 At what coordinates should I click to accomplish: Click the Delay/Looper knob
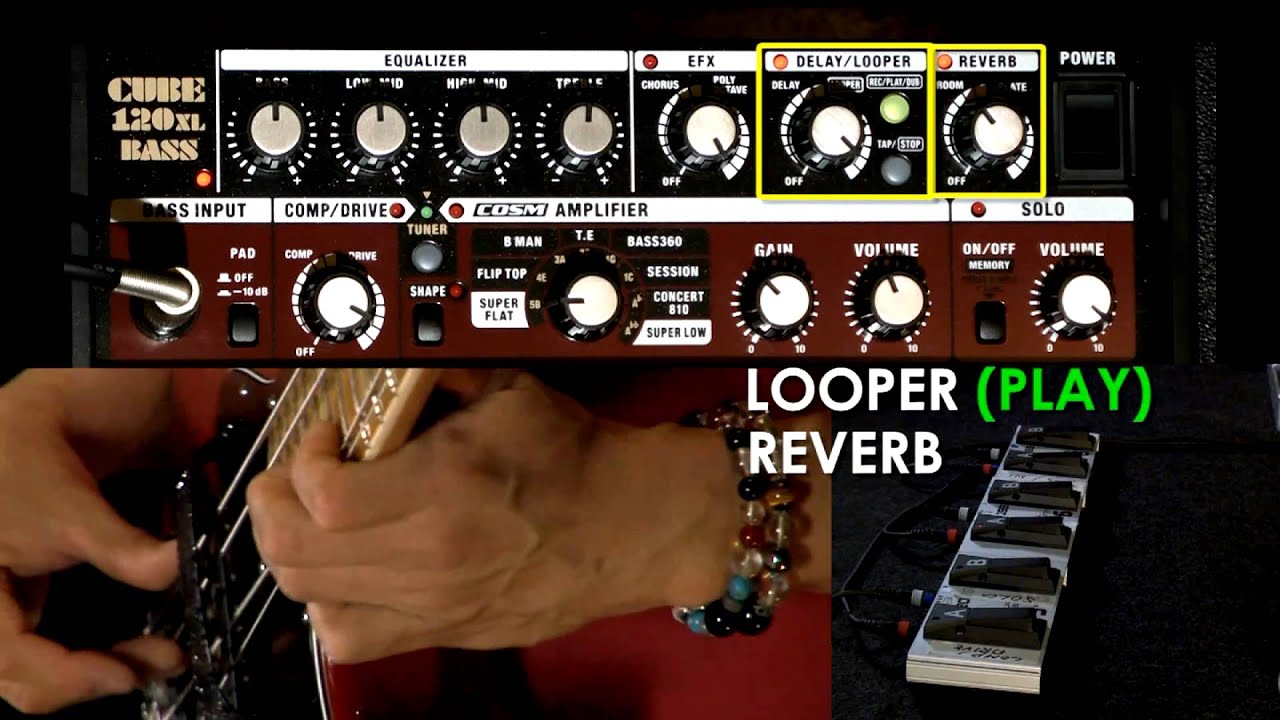(x=835, y=133)
